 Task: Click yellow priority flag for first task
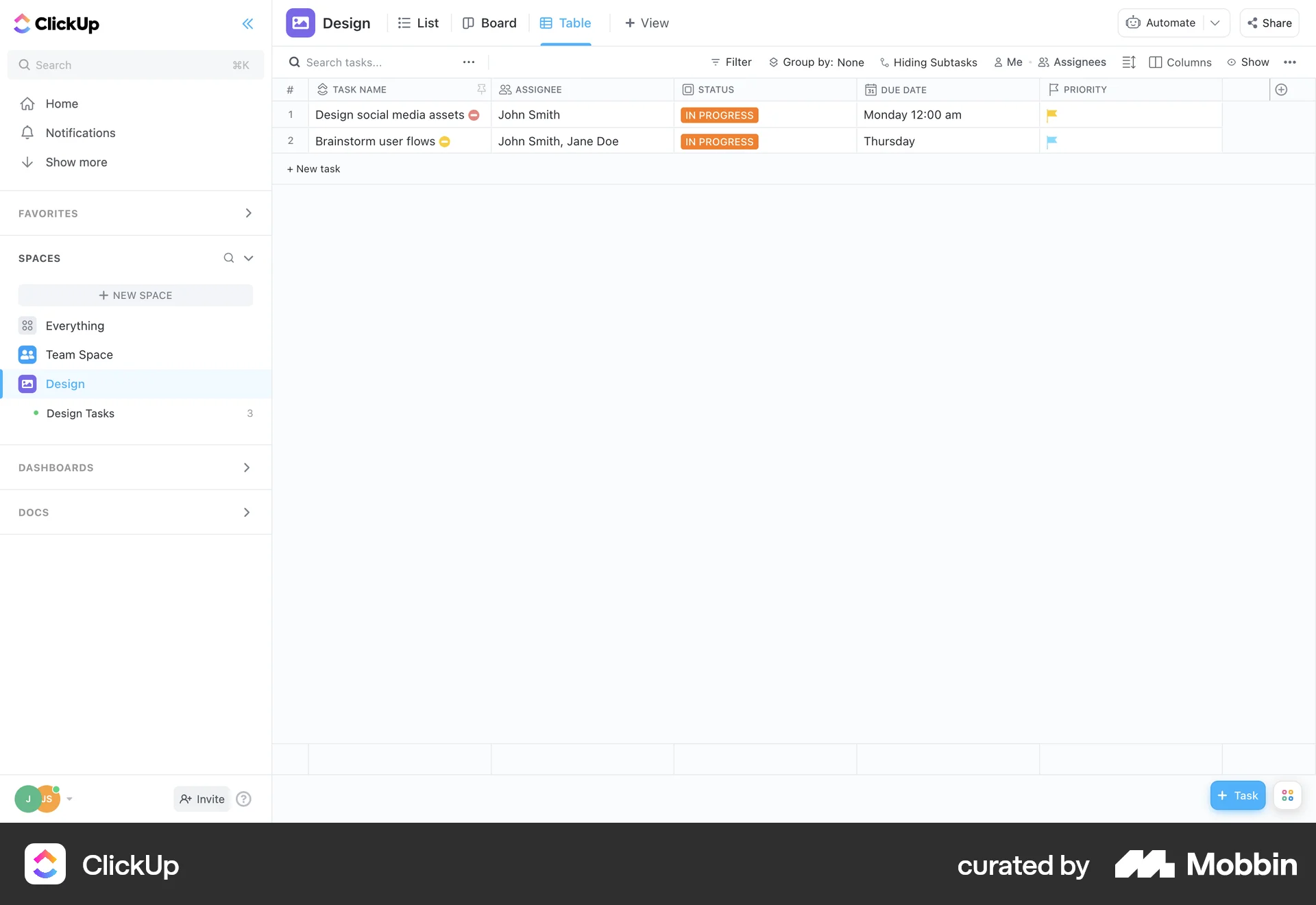pyautogui.click(x=1052, y=115)
